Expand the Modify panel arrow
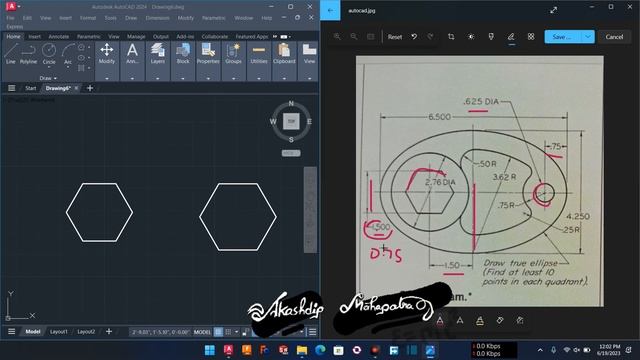The image size is (640, 360). (107, 78)
